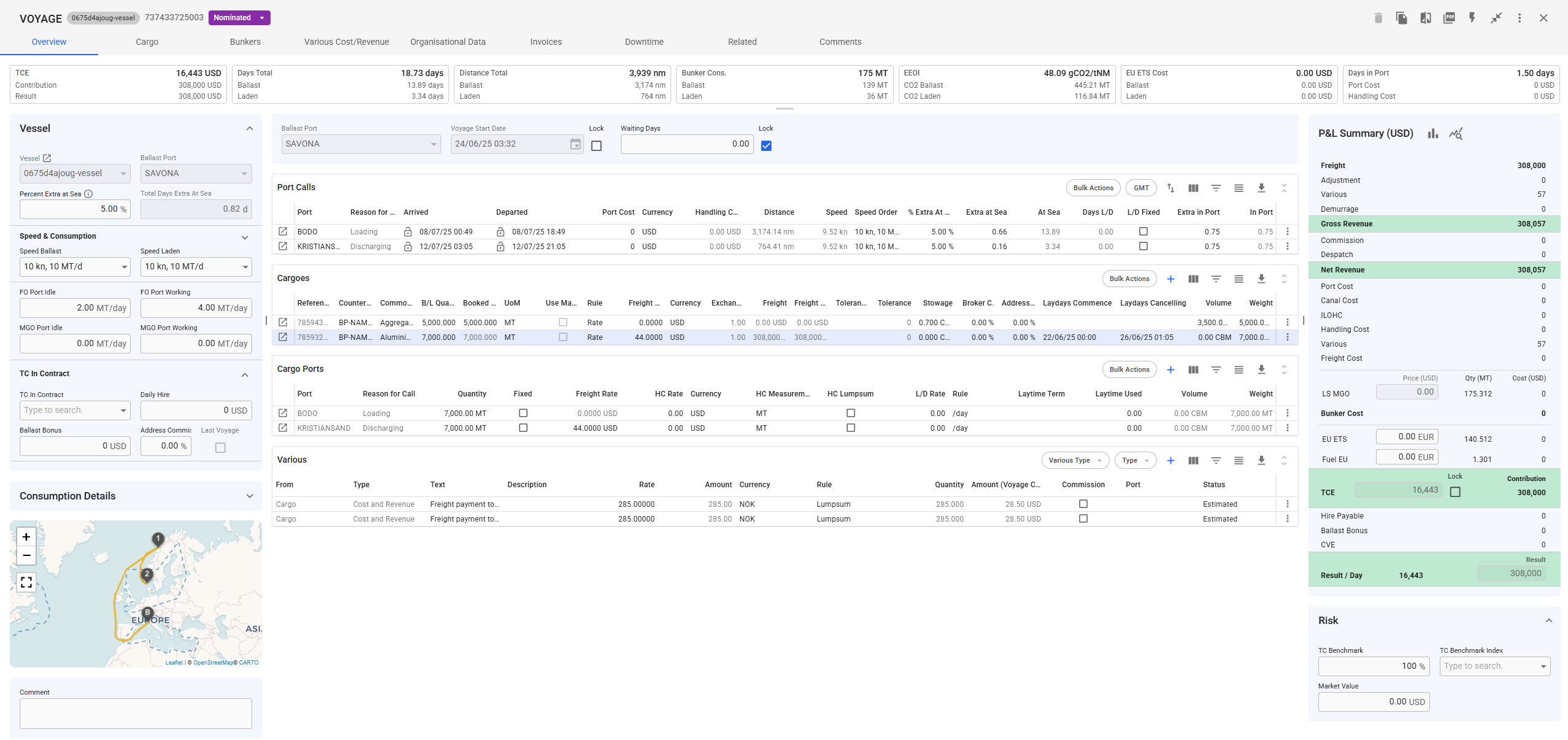Download Port Calls table data

1261,188
